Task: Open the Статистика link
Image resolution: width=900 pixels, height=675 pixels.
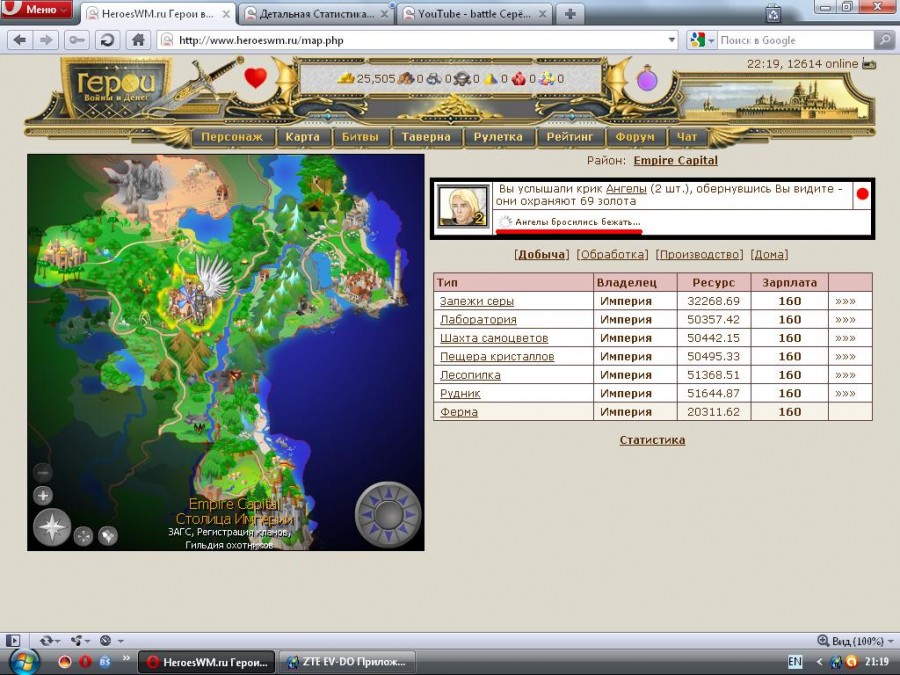Action: click(x=652, y=440)
